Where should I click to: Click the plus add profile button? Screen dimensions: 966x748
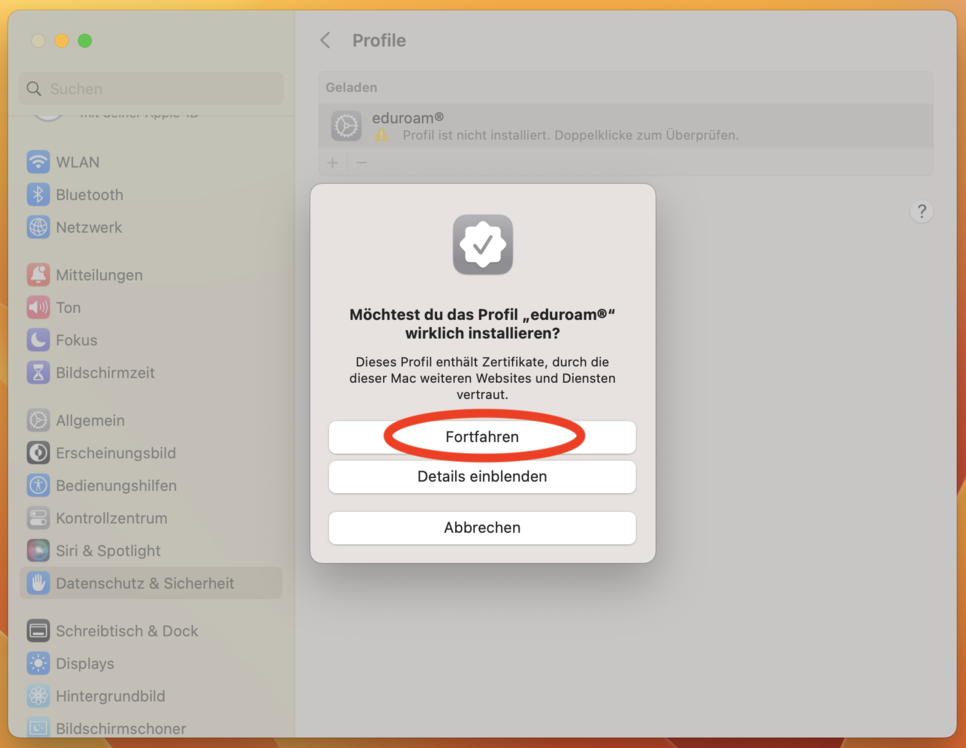(x=333, y=163)
